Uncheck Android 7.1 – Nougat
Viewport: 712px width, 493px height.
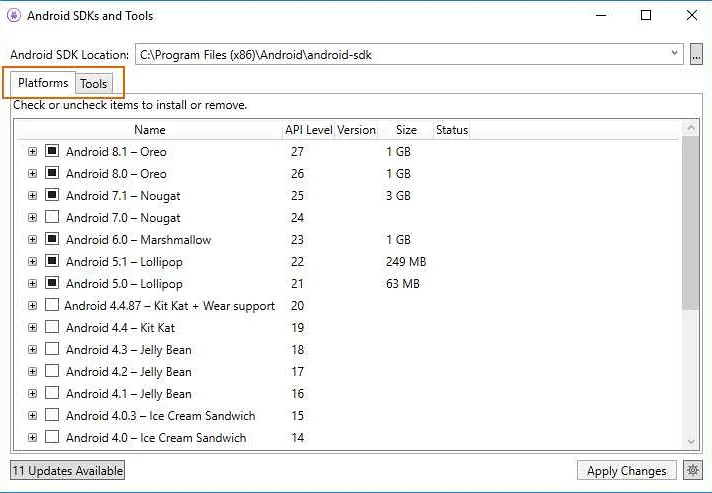pos(52,195)
